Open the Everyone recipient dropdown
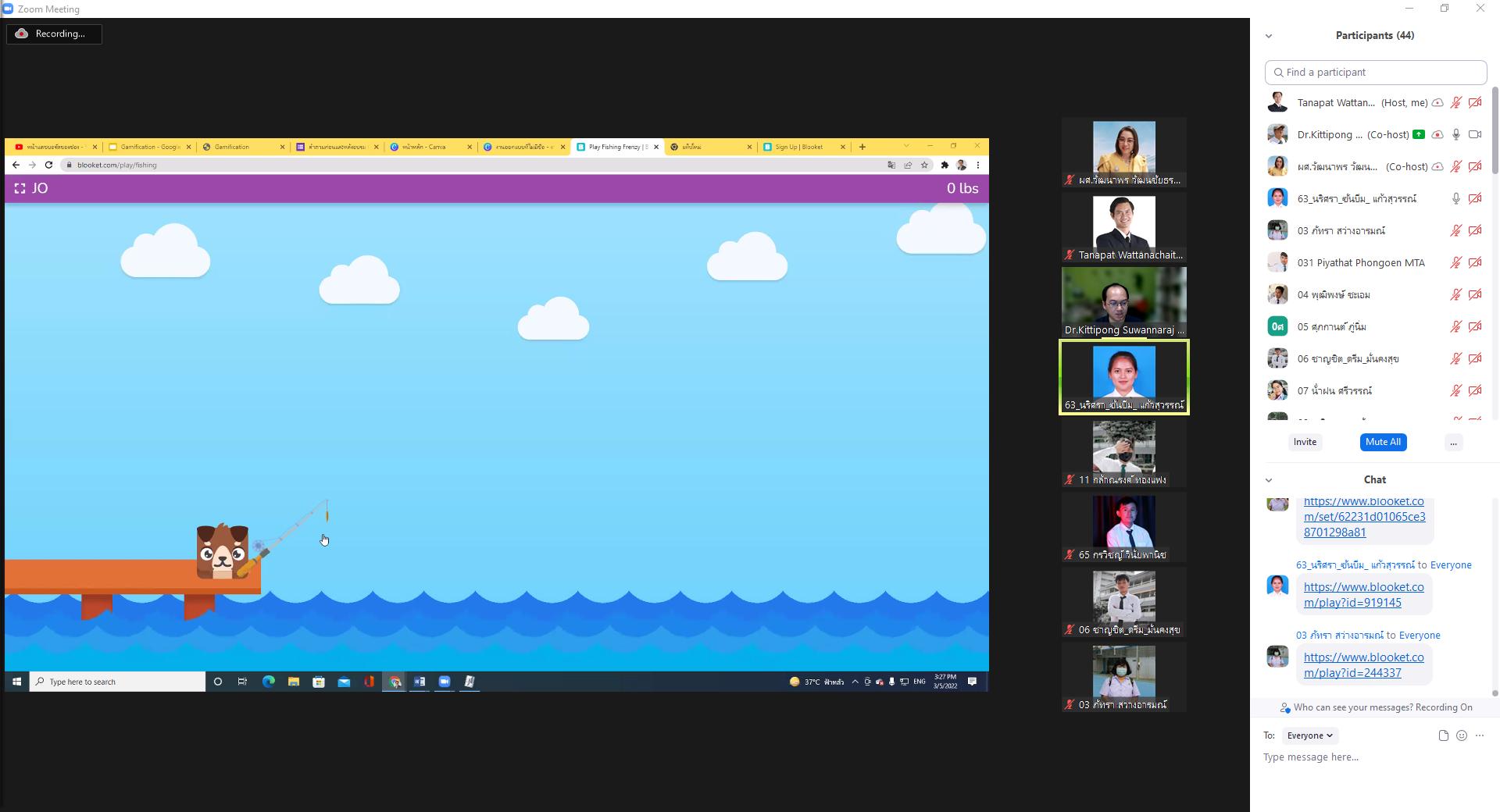Screen dimensions: 1500x812 click(x=1310, y=735)
